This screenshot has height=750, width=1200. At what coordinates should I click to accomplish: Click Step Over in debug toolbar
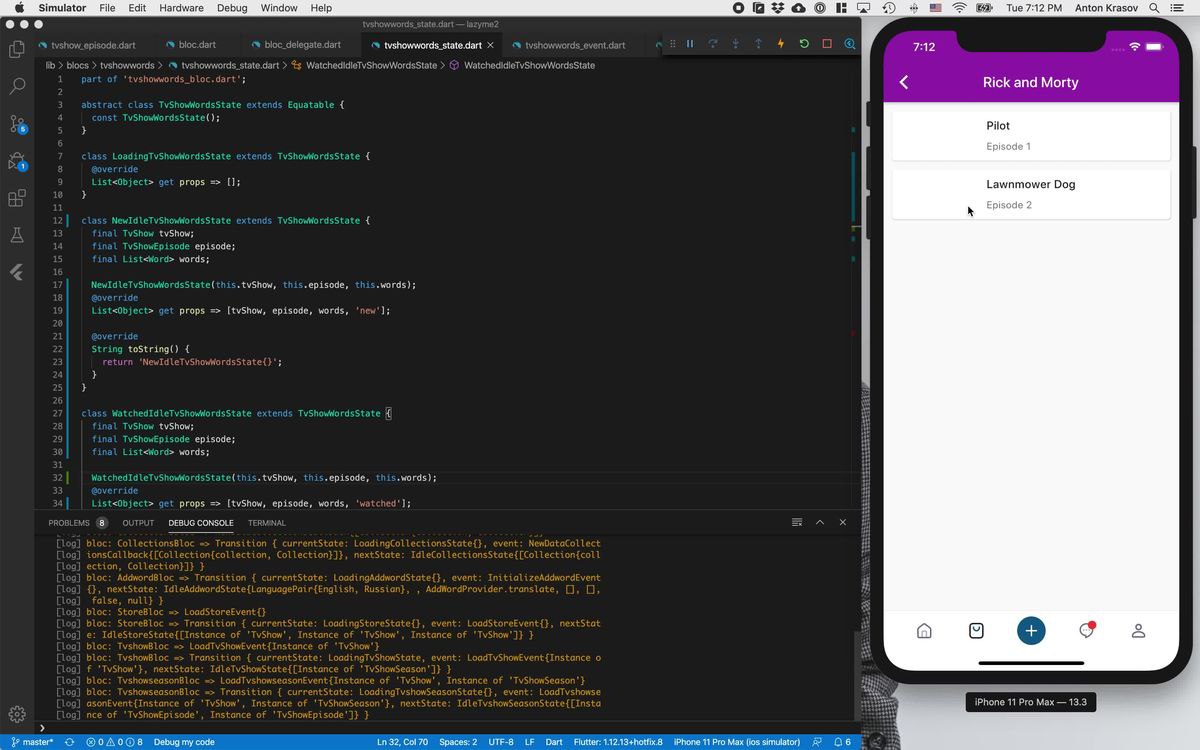(x=713, y=44)
